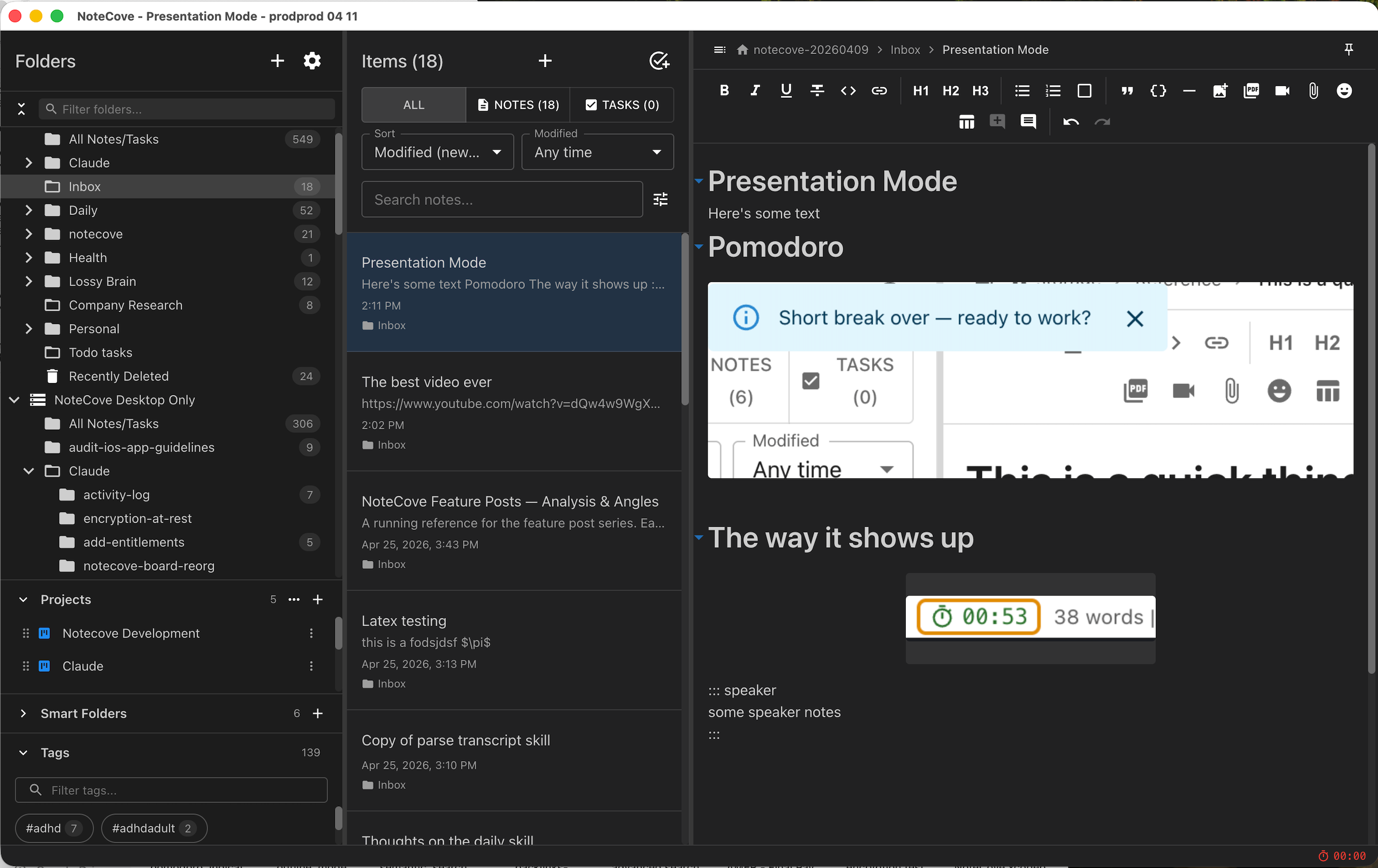Apply strikethrough formatting
This screenshot has height=868, width=1378.
pos(817,90)
